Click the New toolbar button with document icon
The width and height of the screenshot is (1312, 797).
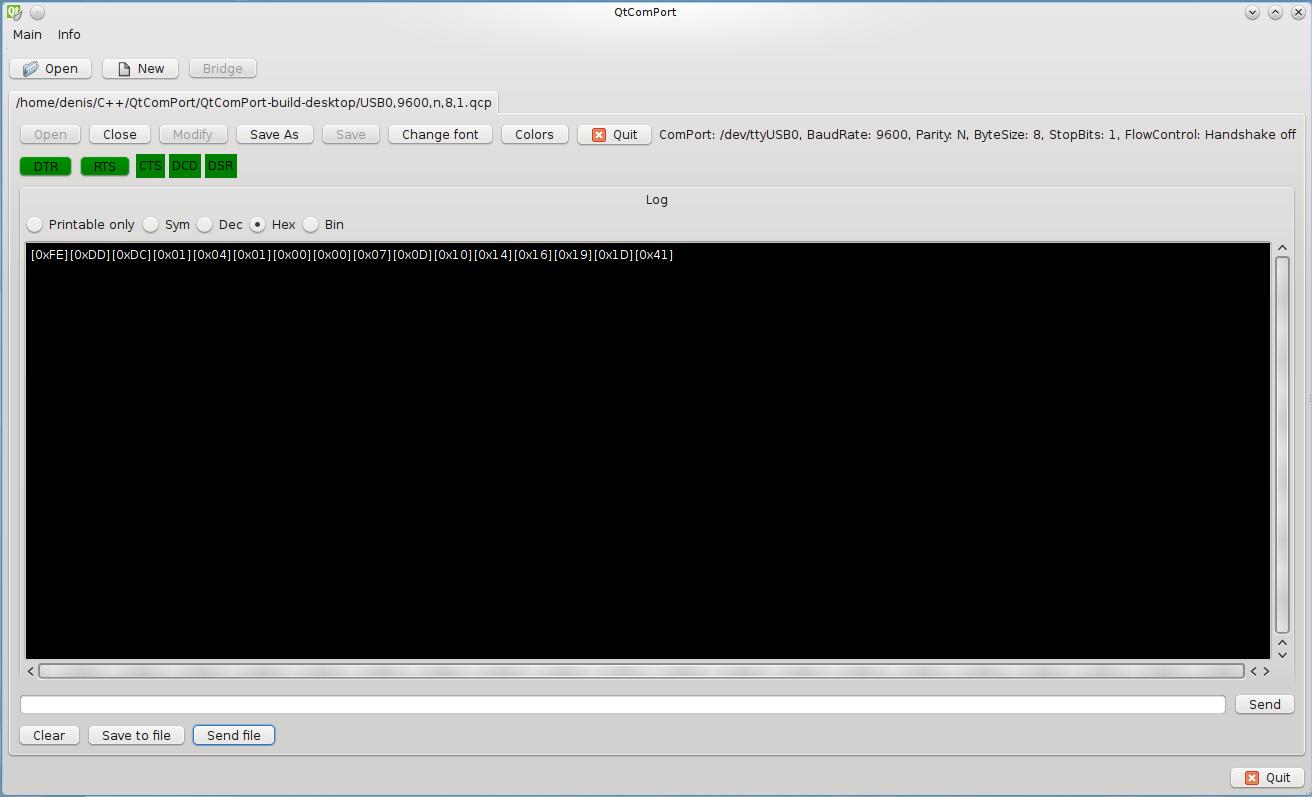141,68
